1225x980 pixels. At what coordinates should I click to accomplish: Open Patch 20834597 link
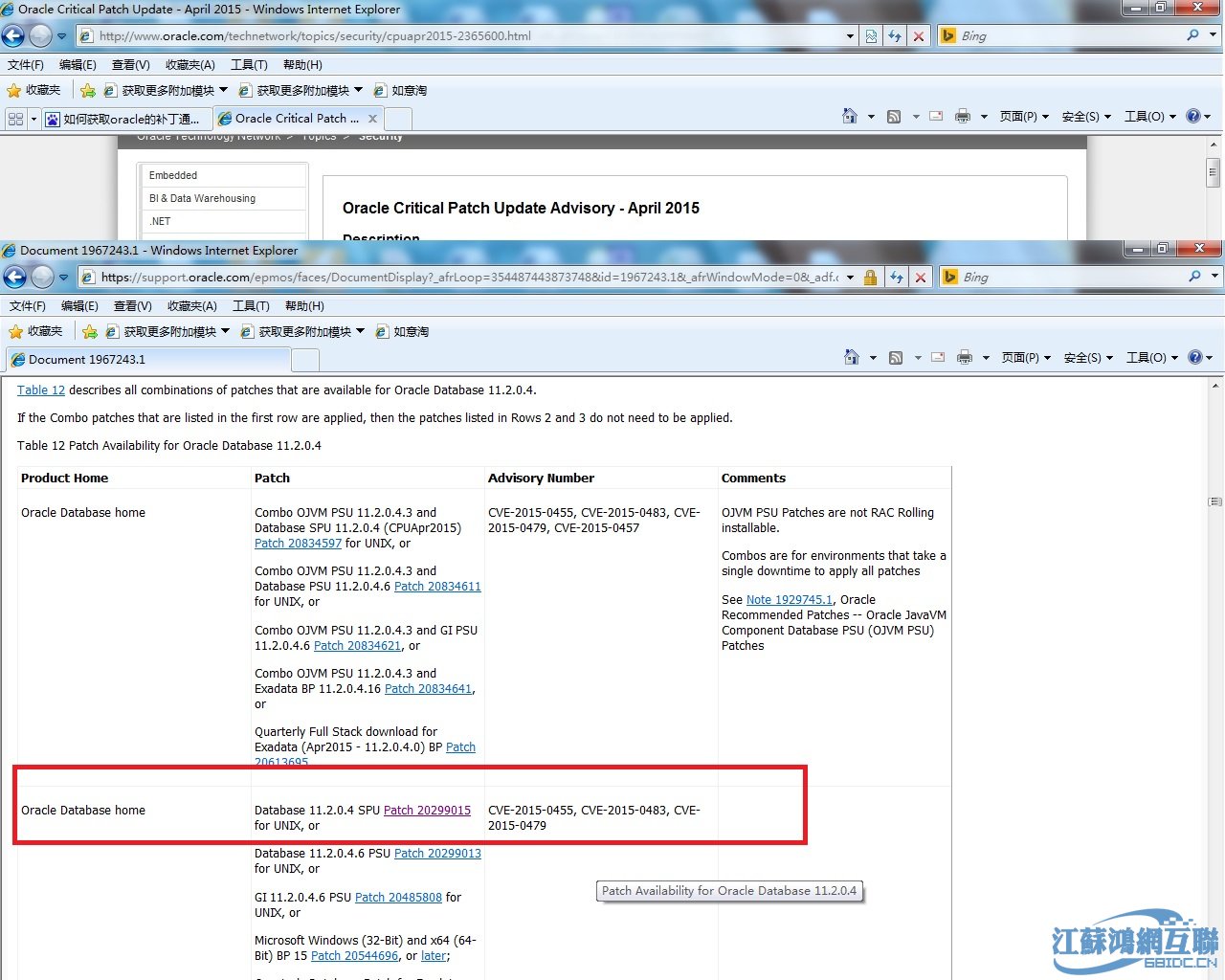point(298,544)
